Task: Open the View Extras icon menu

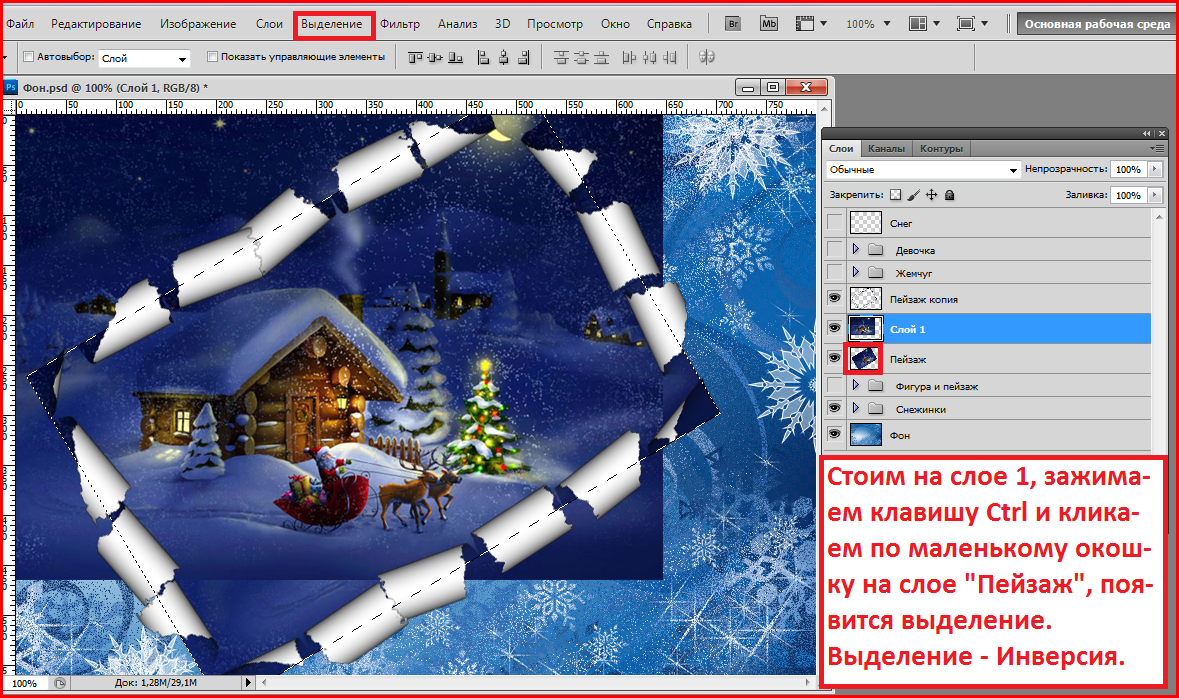Action: [811, 23]
